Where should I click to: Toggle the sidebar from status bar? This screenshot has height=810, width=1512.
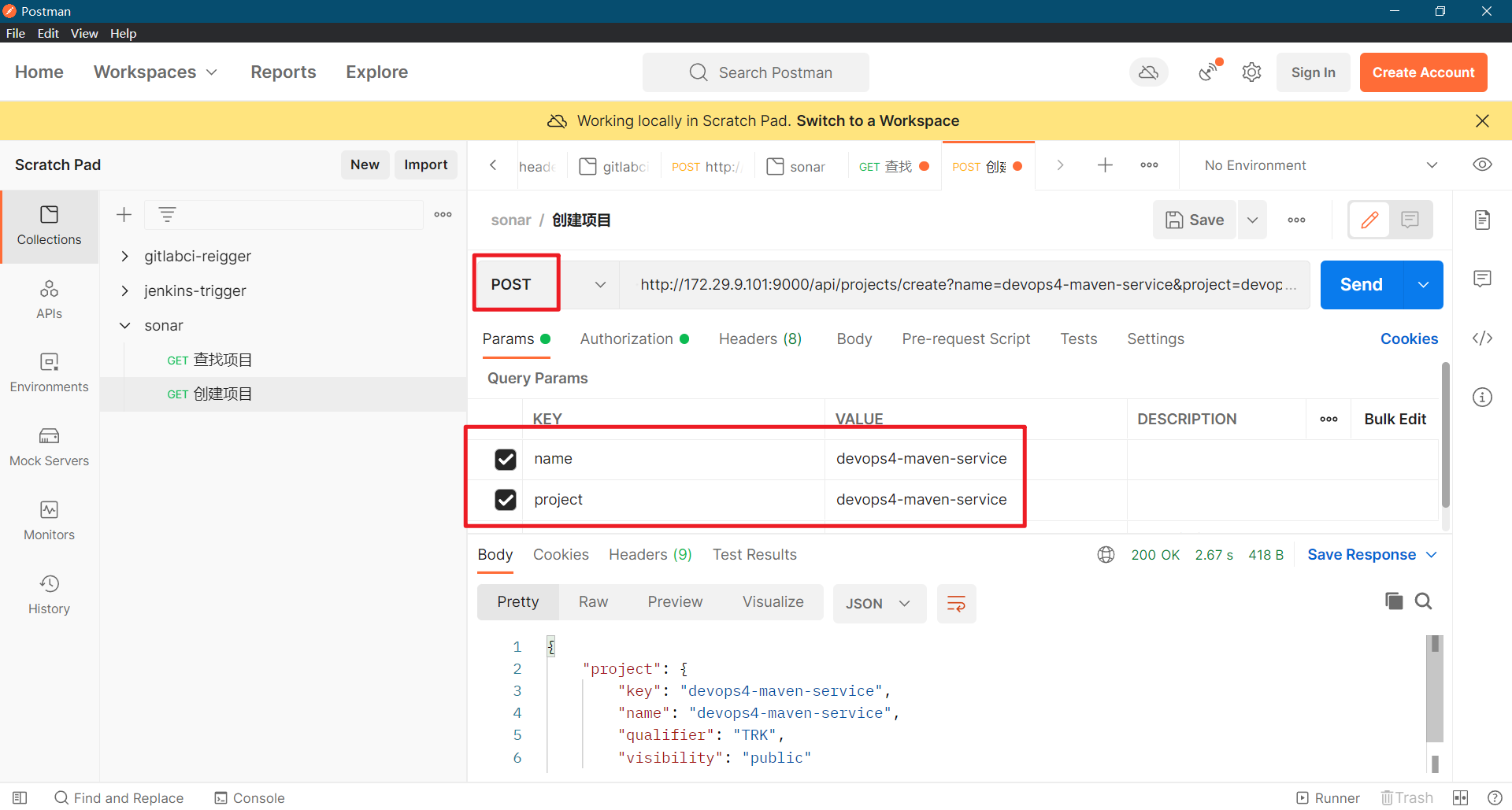pos(20,797)
